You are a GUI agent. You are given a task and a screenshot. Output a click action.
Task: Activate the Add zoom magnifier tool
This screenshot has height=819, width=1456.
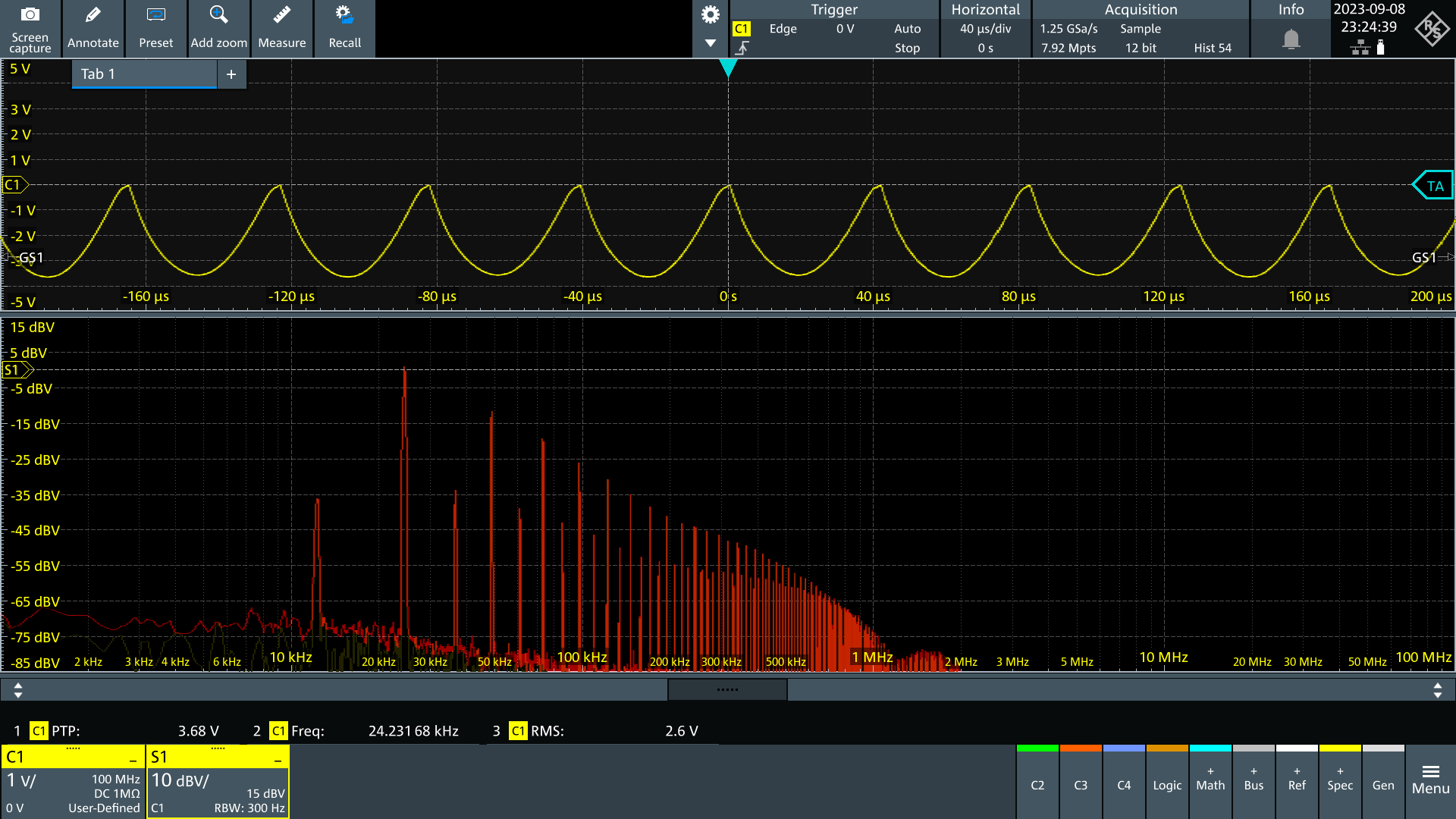tap(219, 29)
